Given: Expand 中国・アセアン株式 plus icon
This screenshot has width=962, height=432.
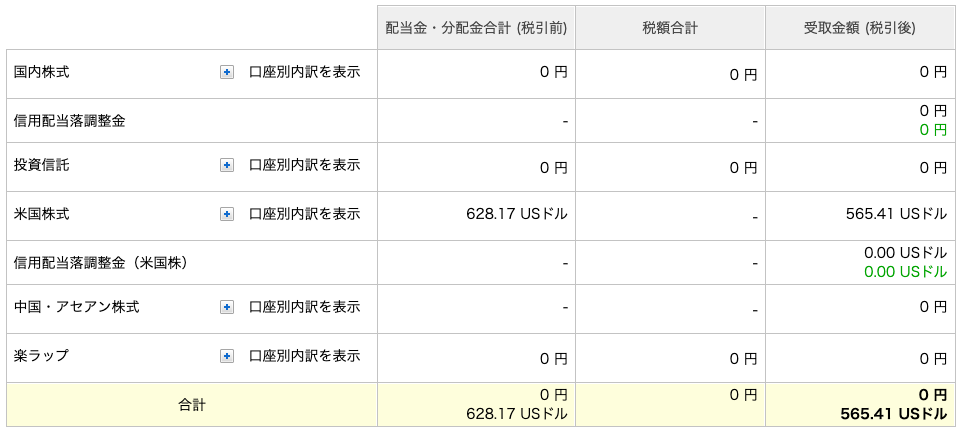Looking at the screenshot, I should tap(227, 307).
